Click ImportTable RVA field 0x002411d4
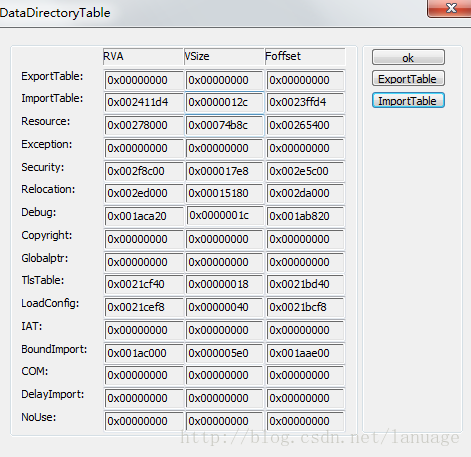 [x=144, y=102]
